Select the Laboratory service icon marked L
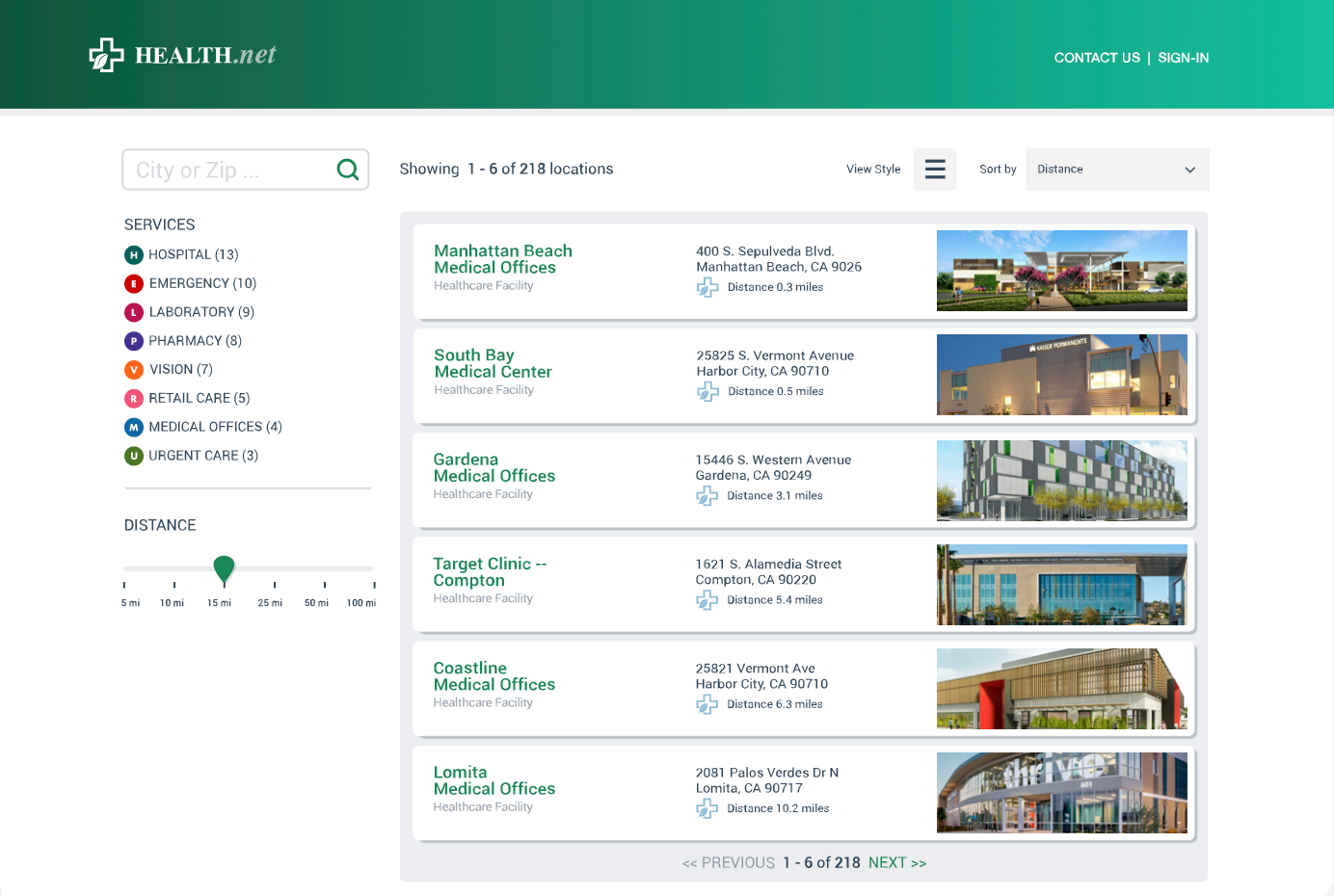 (x=134, y=312)
